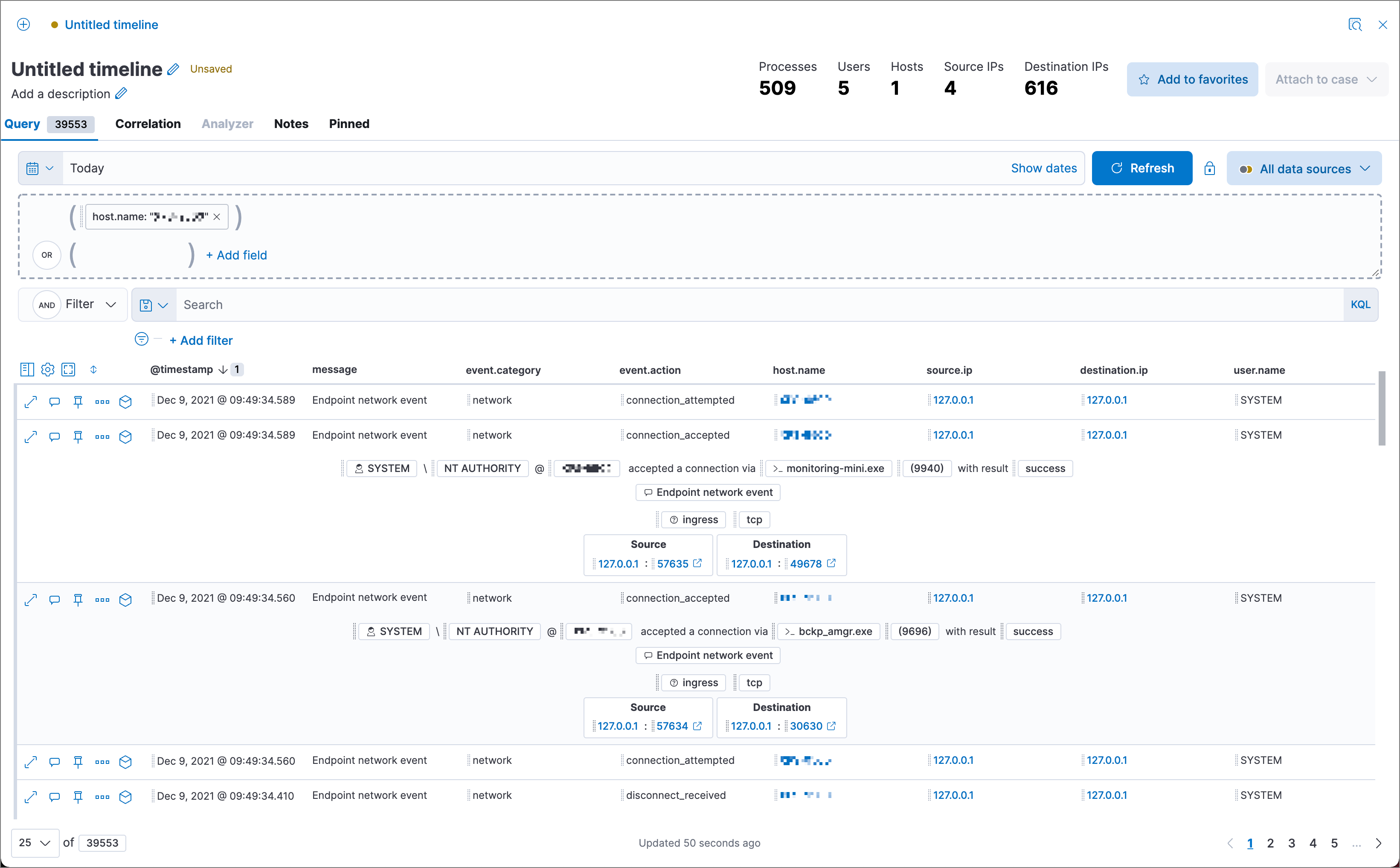Click the Notes tab
This screenshot has height=868, width=1400.
[290, 124]
